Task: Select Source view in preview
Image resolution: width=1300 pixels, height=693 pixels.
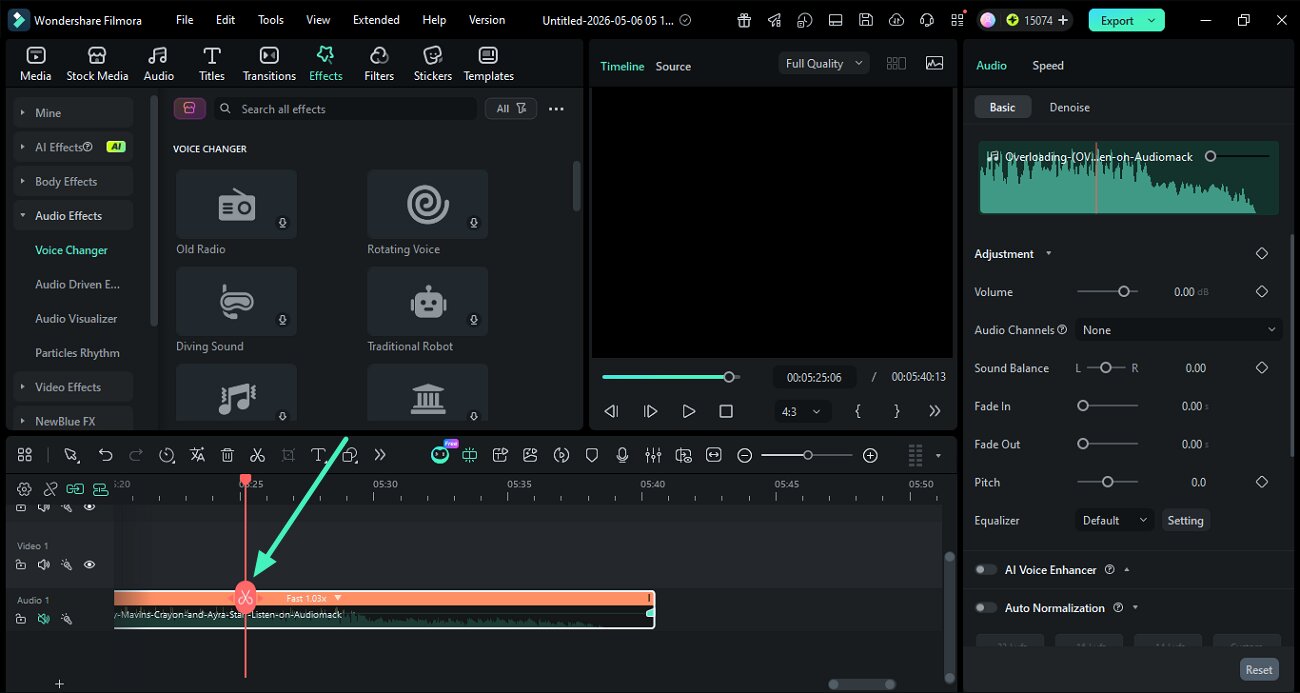Action: (673, 66)
